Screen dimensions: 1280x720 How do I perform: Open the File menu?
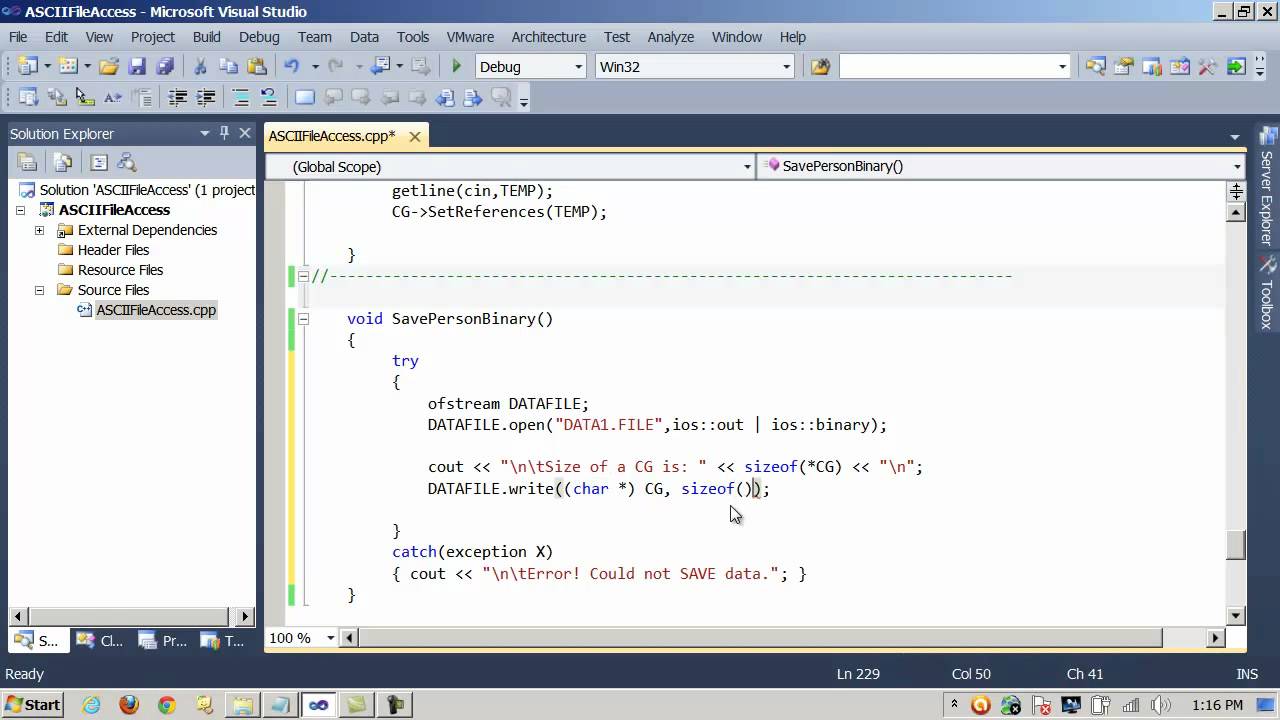coord(18,37)
